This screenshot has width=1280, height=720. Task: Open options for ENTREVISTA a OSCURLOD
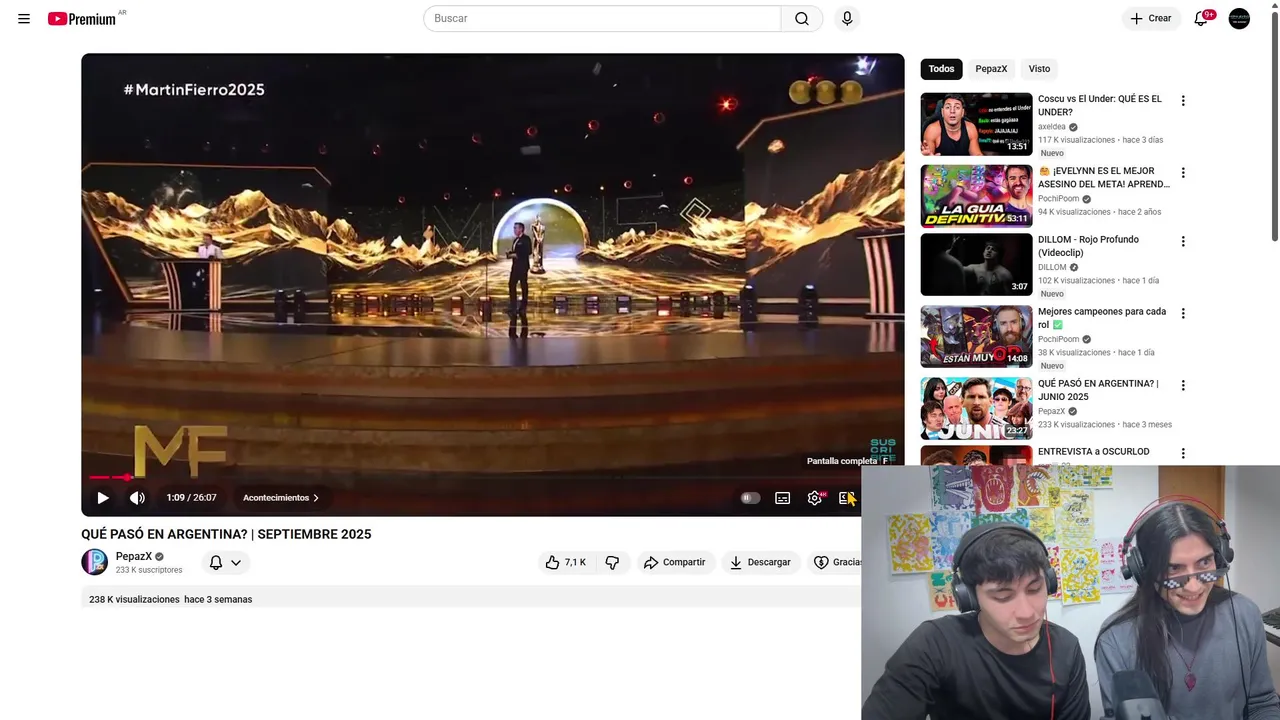(1183, 453)
